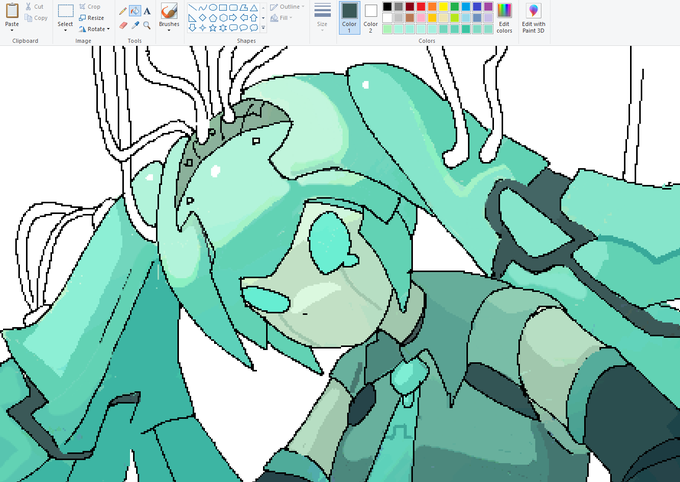This screenshot has width=680, height=482.
Task: Click the Cut button
Action: pos(34,7)
